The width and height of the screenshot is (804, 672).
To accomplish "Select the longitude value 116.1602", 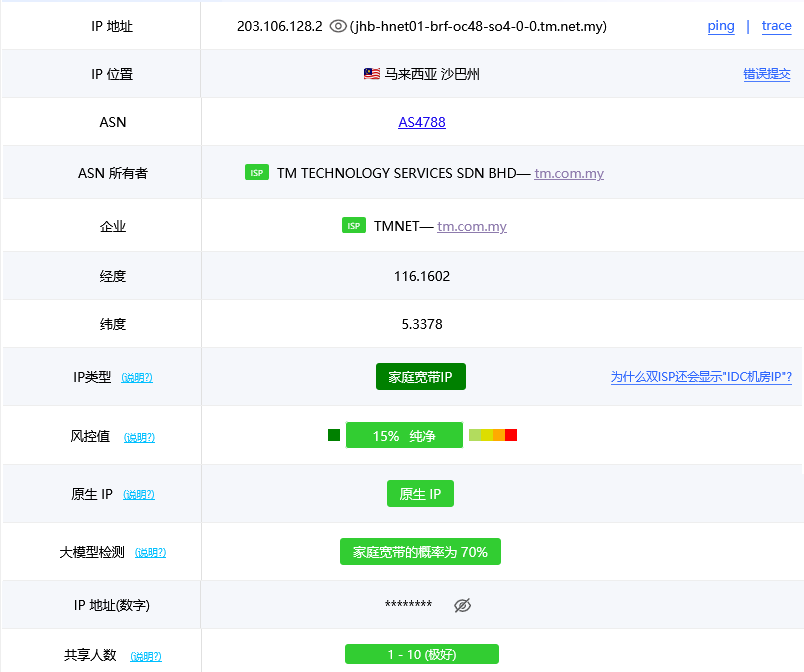I will click(x=421, y=276).
